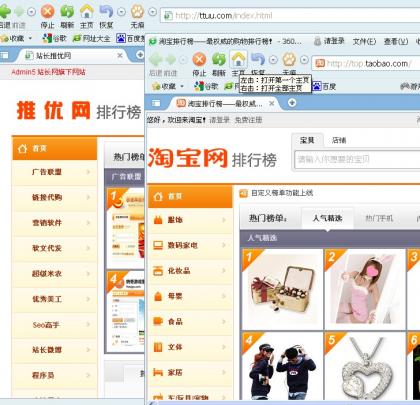Click the Stop icon in back tuu.com browser
This screenshot has height=405, width=420.
[48, 12]
